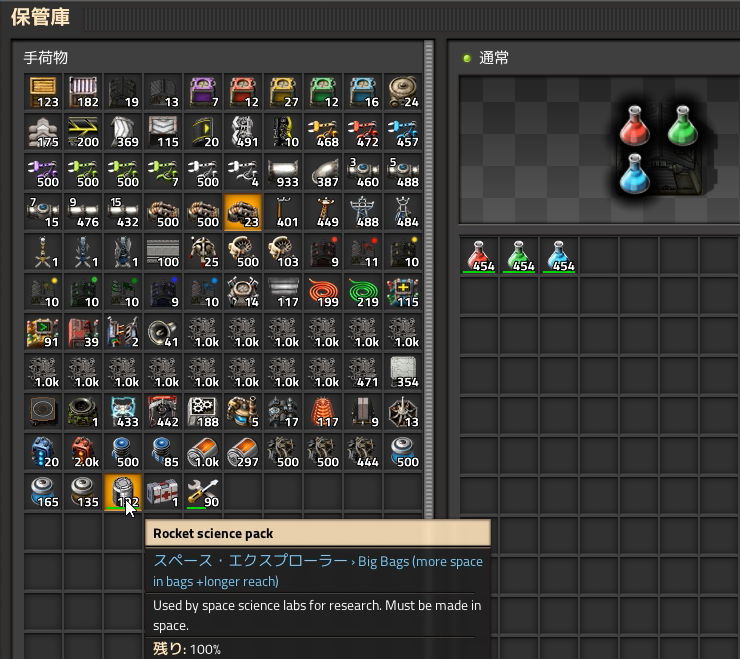Click the curved pipe stack of 387

[x=323, y=172]
